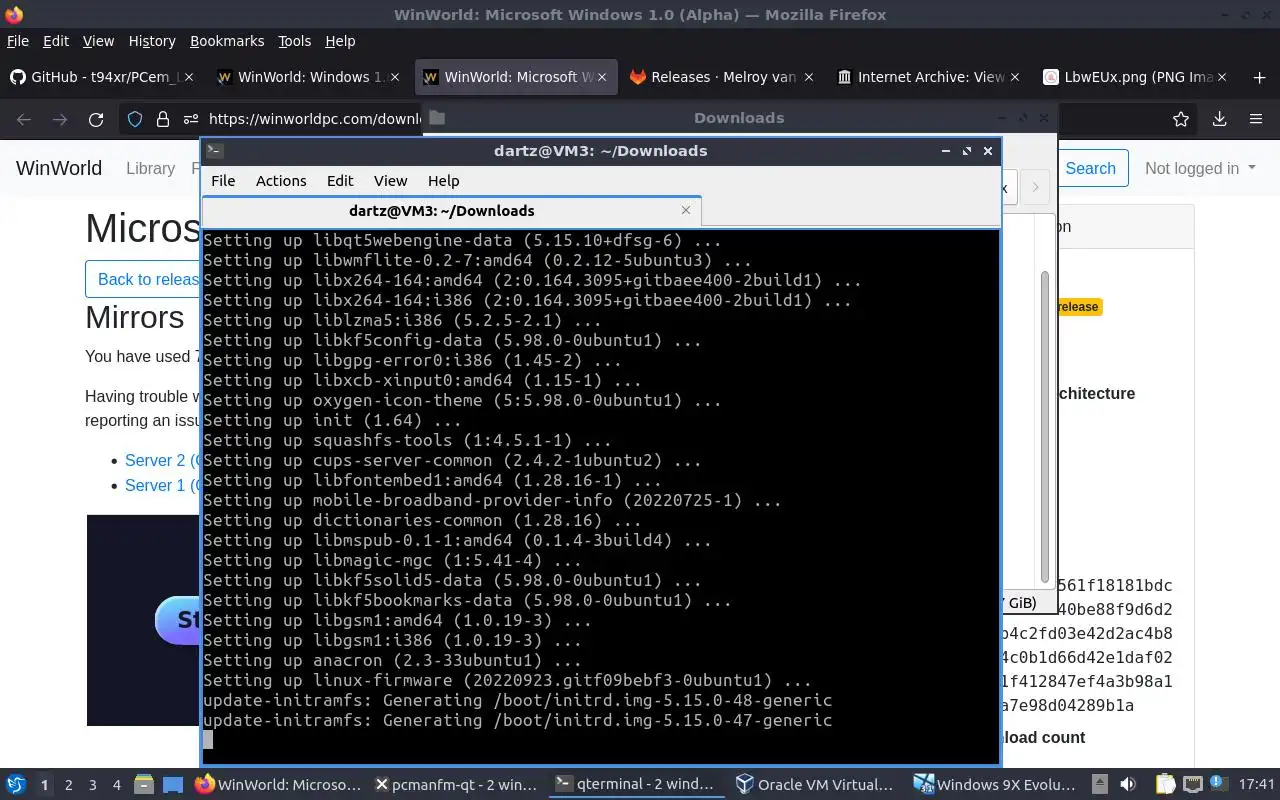Image resolution: width=1280 pixels, height=800 pixels.
Task: Open the LXQt application menu
Action: coord(16,785)
